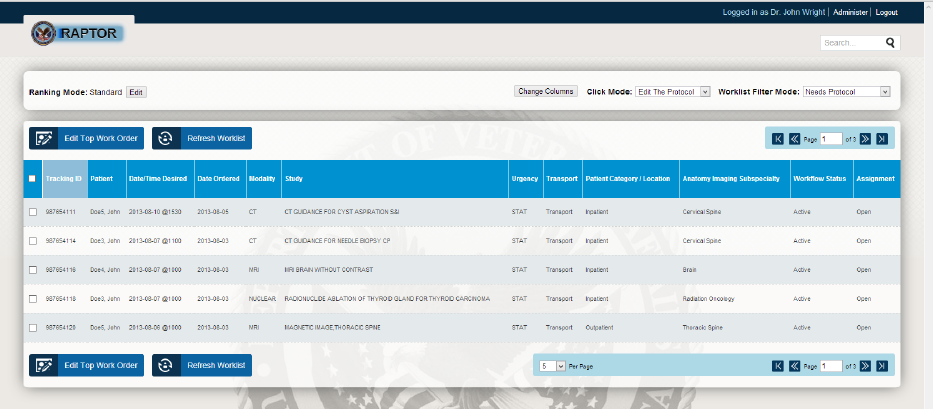The width and height of the screenshot is (933, 409).
Task: Click the 'Brain' subspecialty cell
Action: tap(690, 270)
